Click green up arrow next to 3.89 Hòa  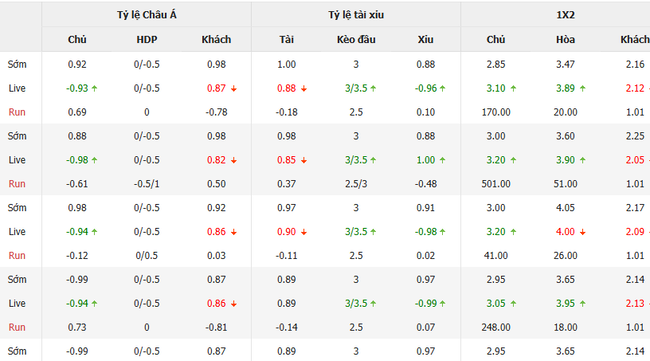(582, 88)
